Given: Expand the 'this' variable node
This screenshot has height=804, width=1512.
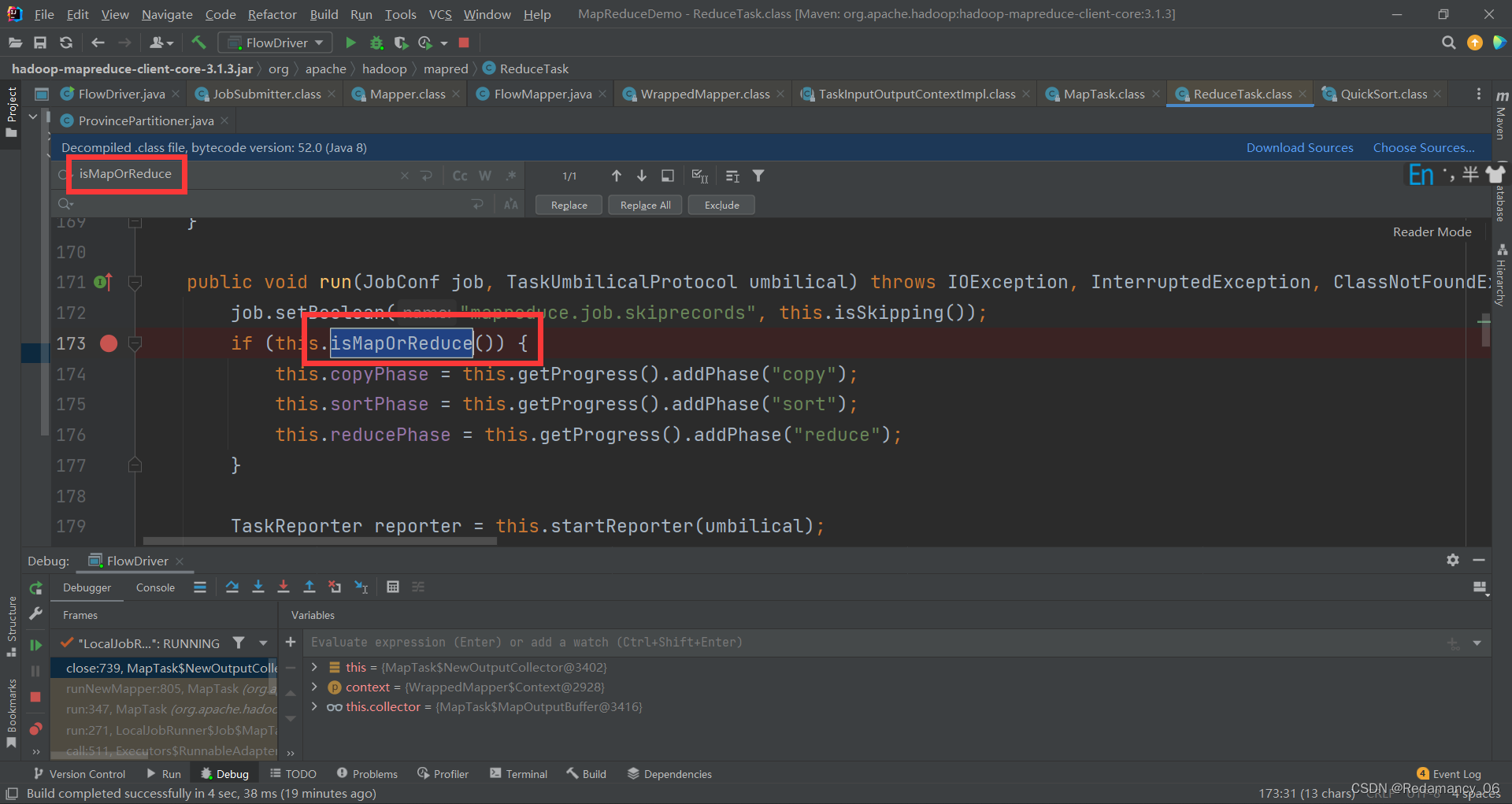Looking at the screenshot, I should click(x=314, y=667).
